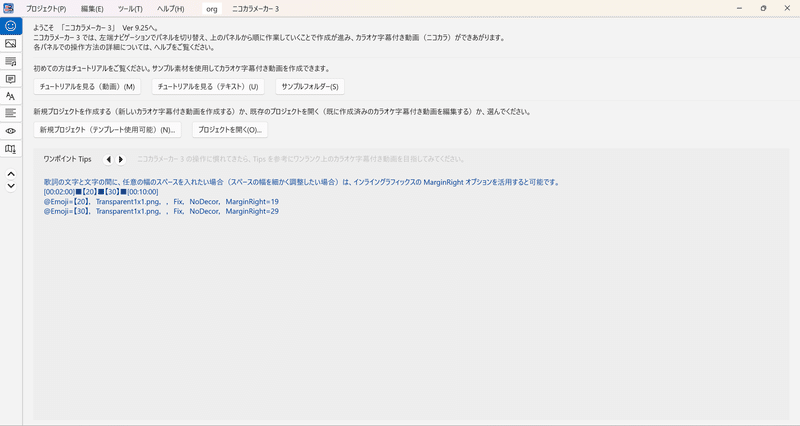The image size is (800, 426).
Task: Open the lyrics timing panel with the music-list icon
Action: point(11,61)
